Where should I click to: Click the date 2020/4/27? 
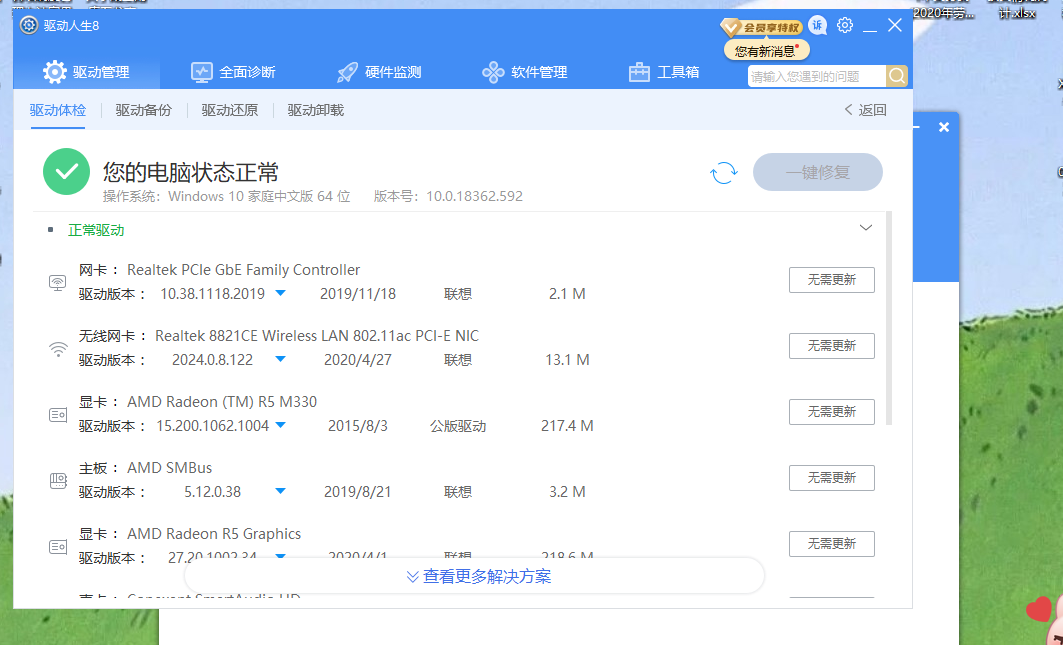(357, 360)
